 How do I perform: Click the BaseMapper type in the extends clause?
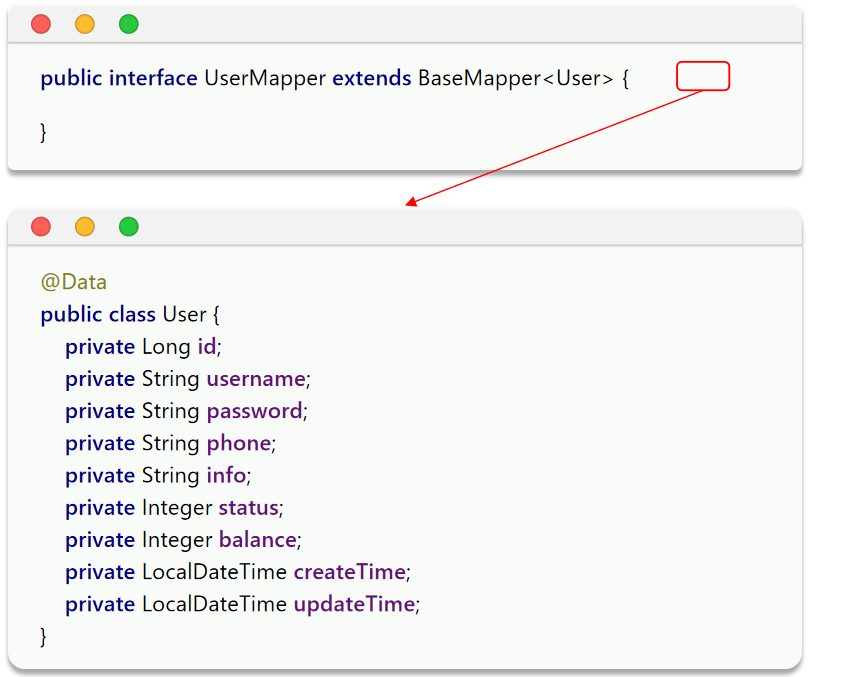(x=479, y=78)
